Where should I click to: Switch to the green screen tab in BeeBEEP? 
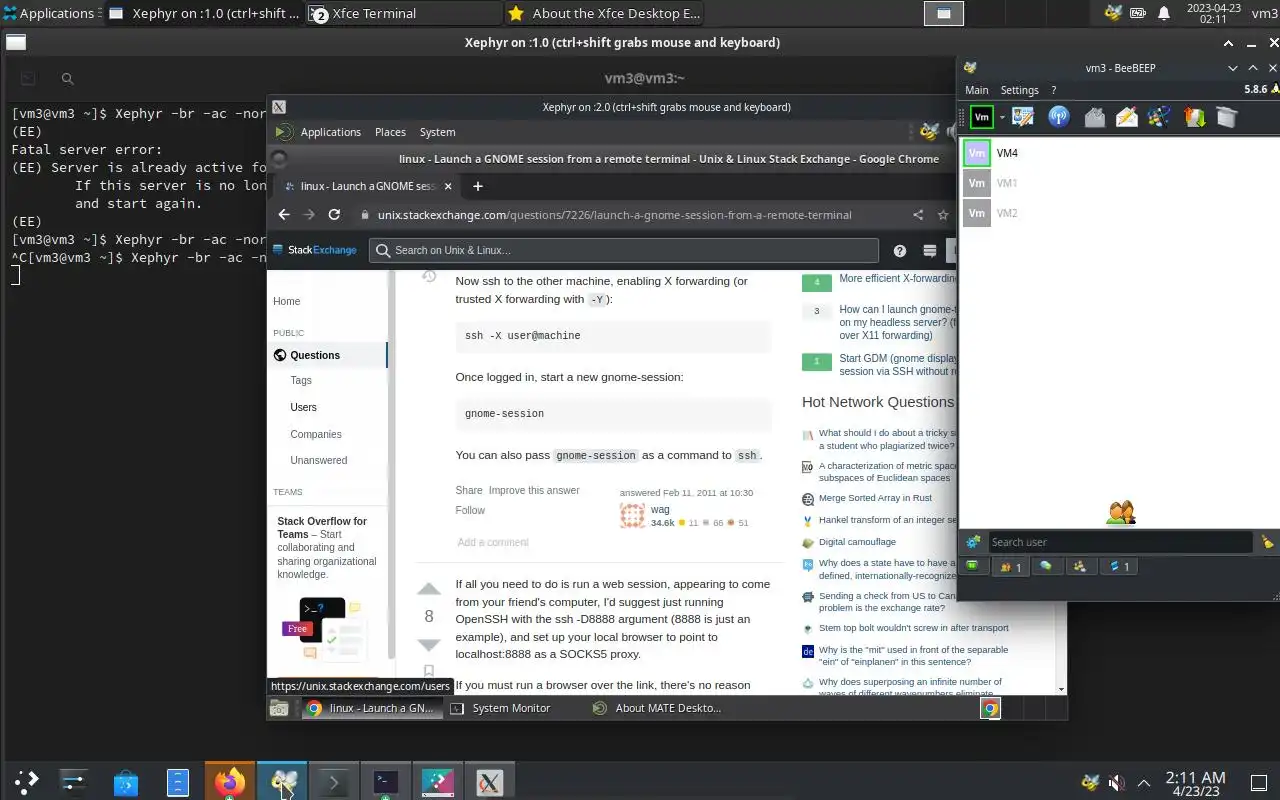tap(972, 566)
